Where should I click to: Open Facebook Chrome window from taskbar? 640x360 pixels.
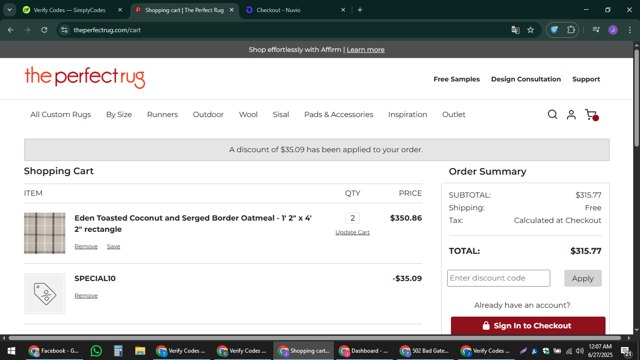click(x=54, y=351)
